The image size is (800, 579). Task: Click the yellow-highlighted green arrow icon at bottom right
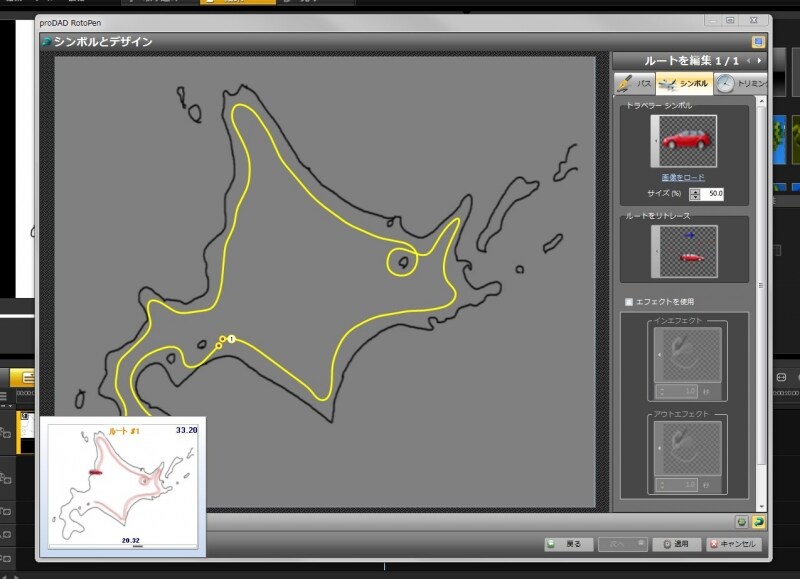tap(759, 521)
